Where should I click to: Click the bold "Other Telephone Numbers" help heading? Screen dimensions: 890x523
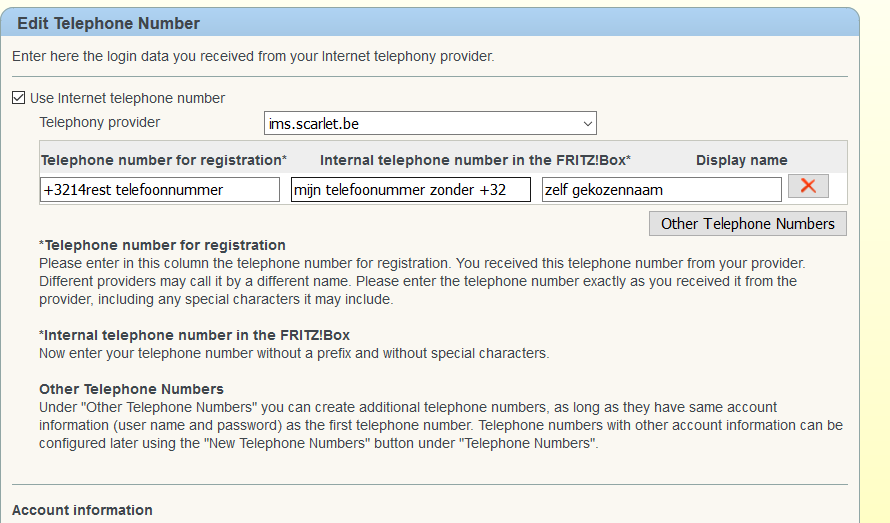click(131, 389)
